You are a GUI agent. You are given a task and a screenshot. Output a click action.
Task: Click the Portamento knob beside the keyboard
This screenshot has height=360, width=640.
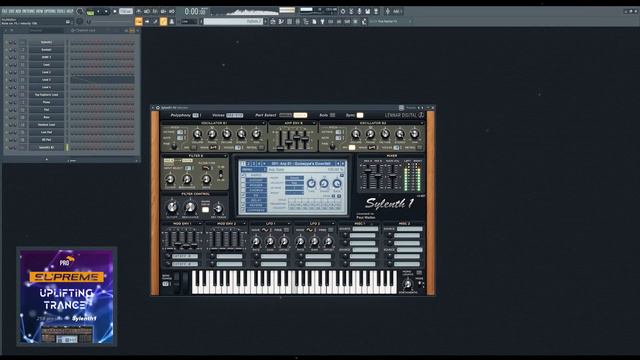pos(408,284)
